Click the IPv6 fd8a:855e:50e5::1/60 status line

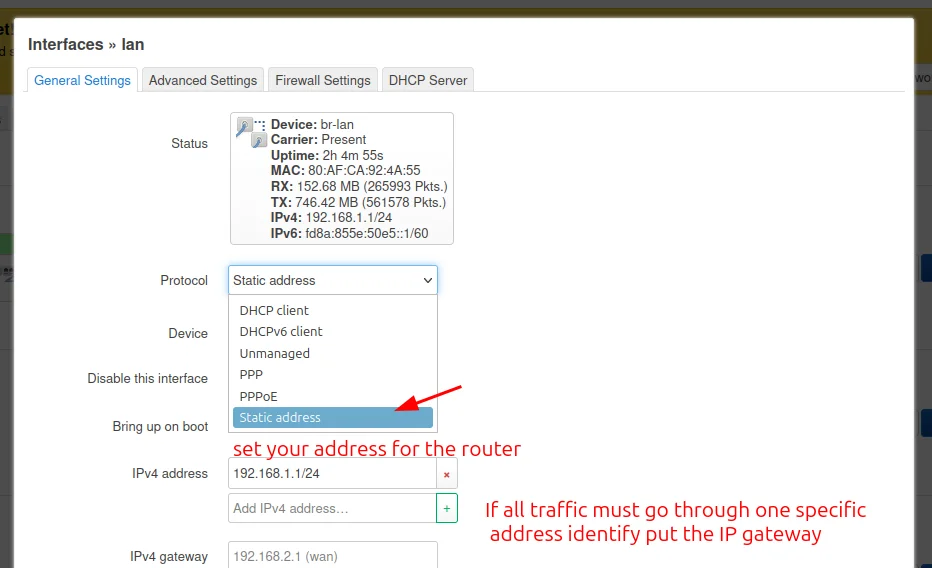tap(350, 233)
